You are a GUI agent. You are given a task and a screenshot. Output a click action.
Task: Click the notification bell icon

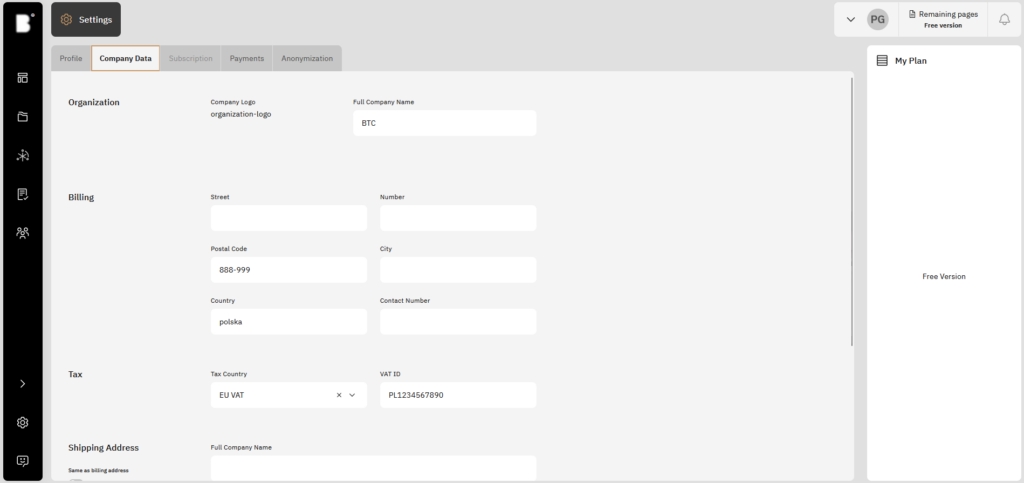(1004, 19)
